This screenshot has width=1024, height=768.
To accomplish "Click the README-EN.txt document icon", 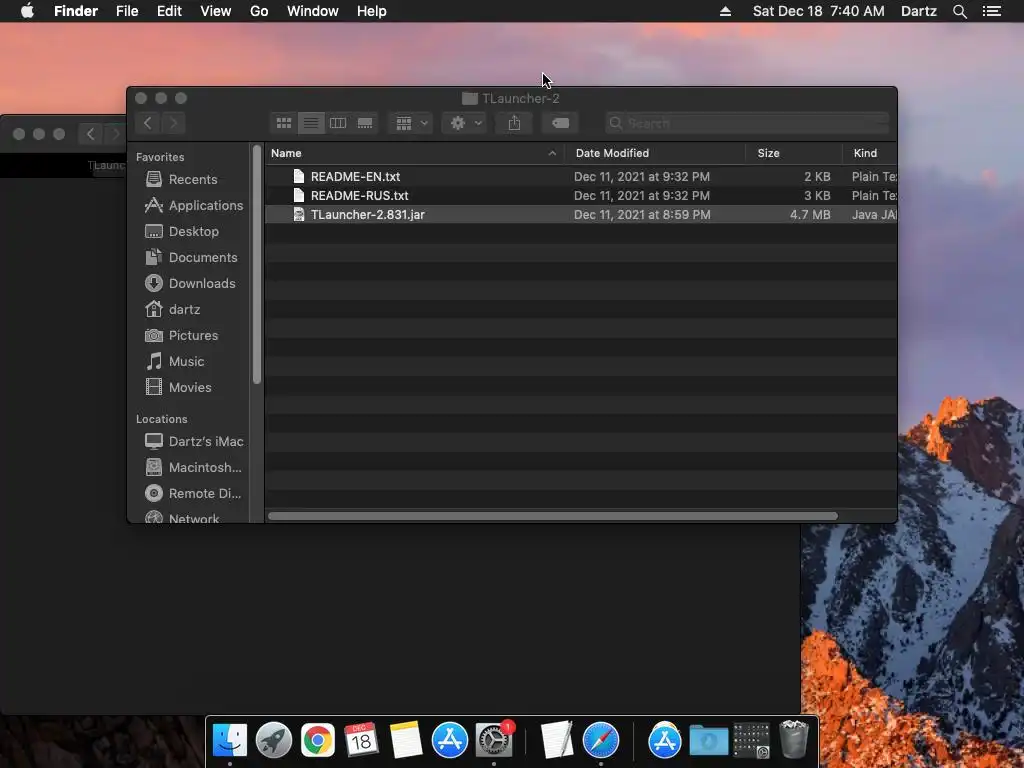I will pos(298,176).
